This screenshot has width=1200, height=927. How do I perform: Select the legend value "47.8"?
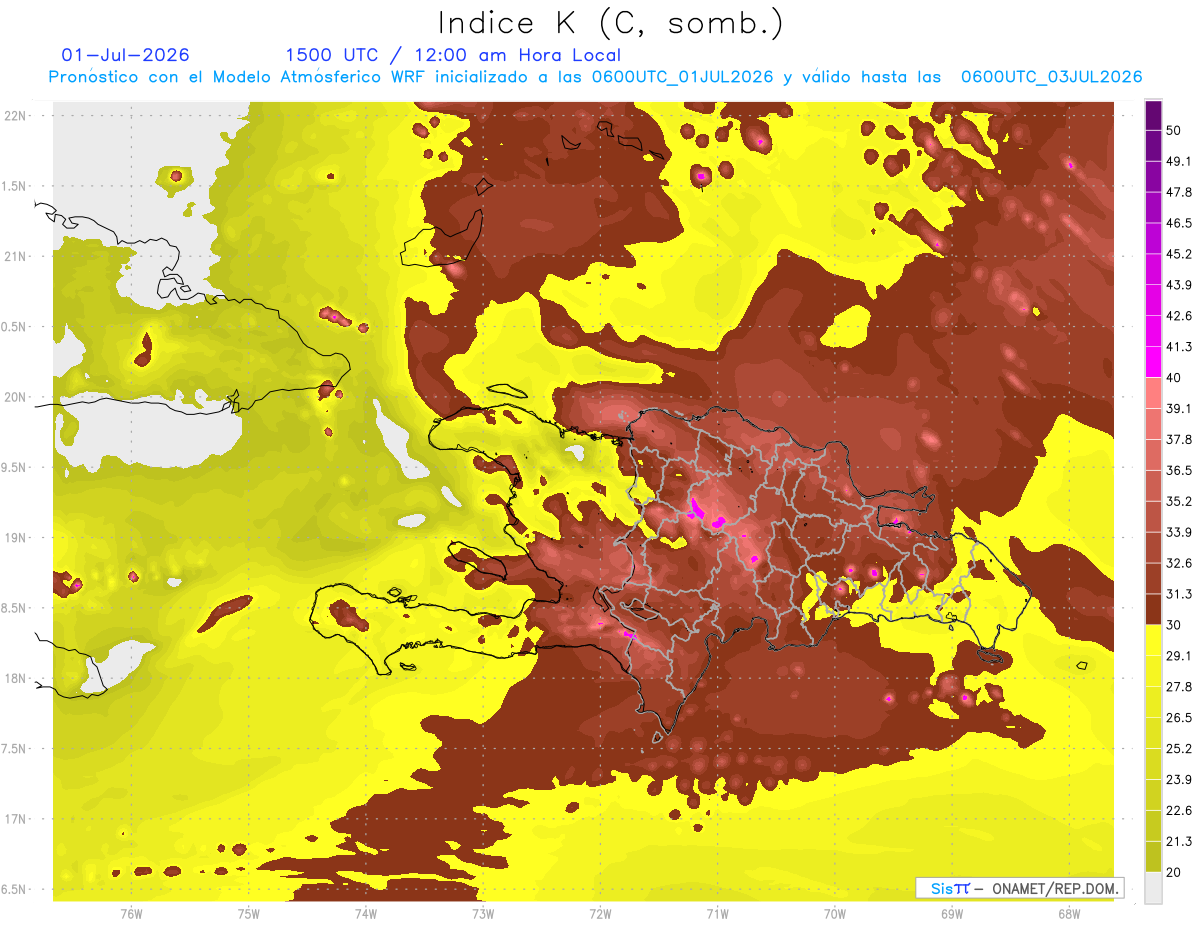pyautogui.click(x=1179, y=192)
